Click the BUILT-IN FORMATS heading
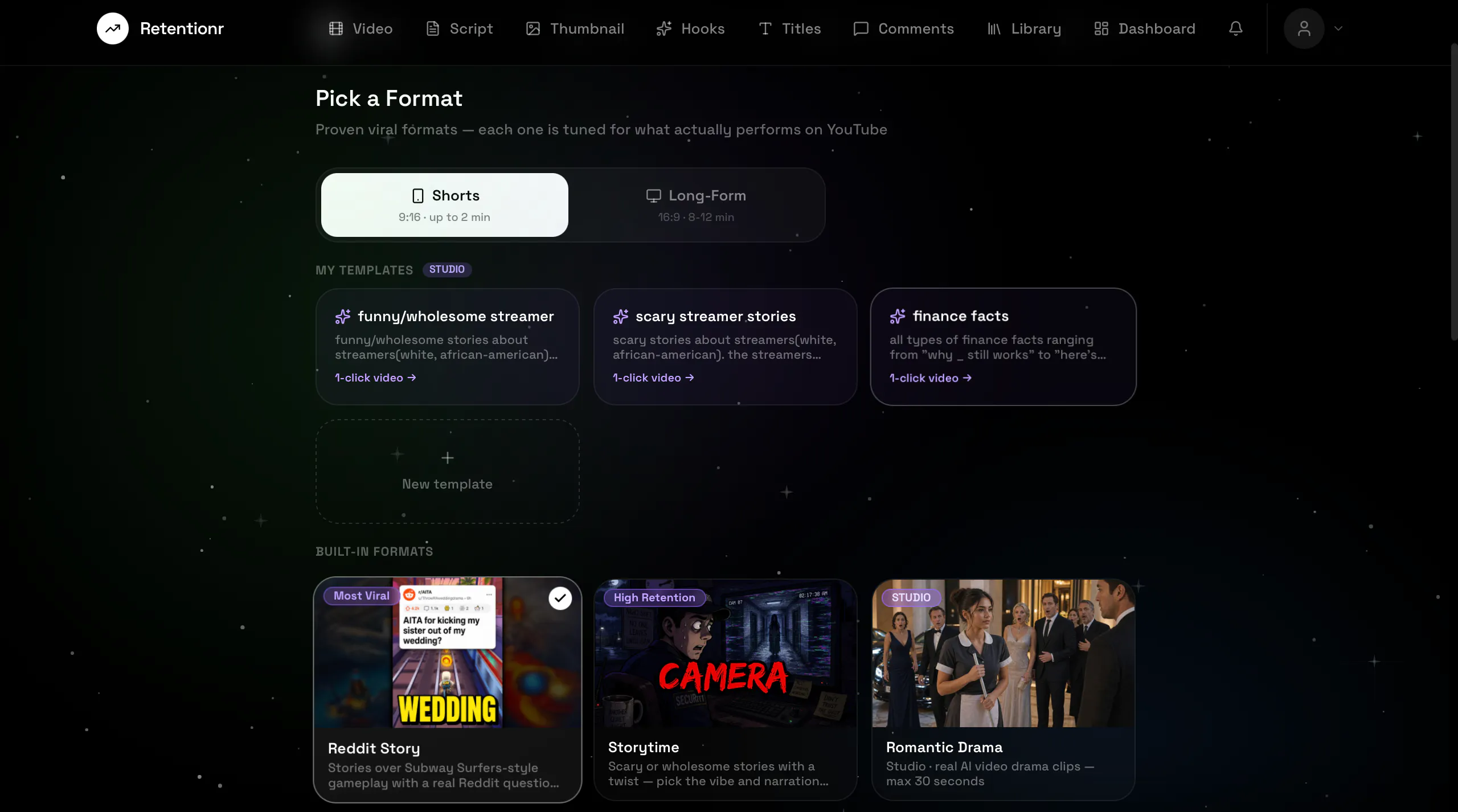This screenshot has width=1458, height=812. [374, 552]
